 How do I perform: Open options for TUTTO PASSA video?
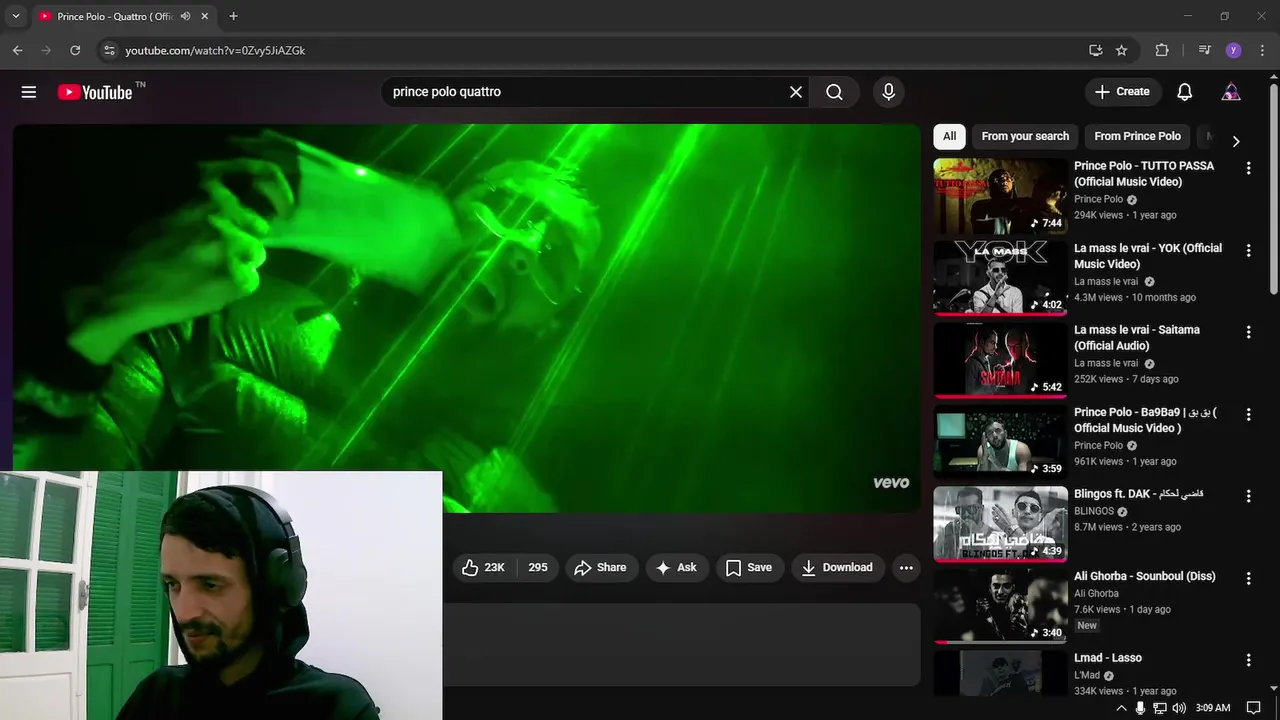(1248, 168)
